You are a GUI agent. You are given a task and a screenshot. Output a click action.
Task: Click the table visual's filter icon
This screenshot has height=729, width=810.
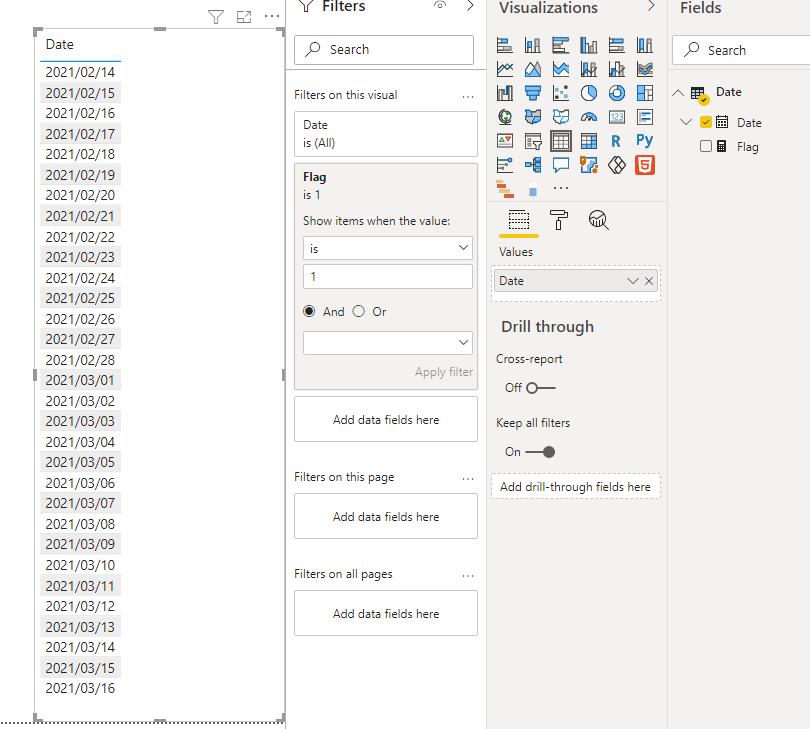pyautogui.click(x=216, y=17)
